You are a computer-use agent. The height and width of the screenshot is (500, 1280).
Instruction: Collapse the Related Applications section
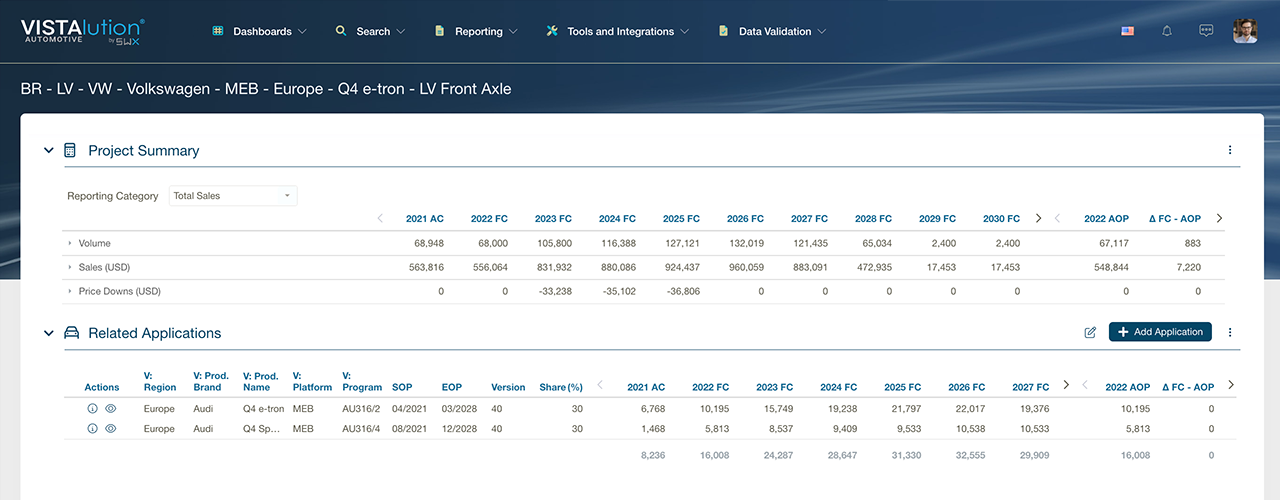(48, 333)
